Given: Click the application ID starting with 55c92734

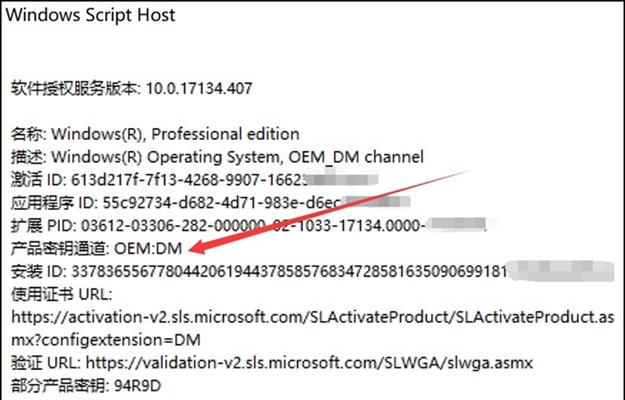Looking at the screenshot, I should (221, 203).
